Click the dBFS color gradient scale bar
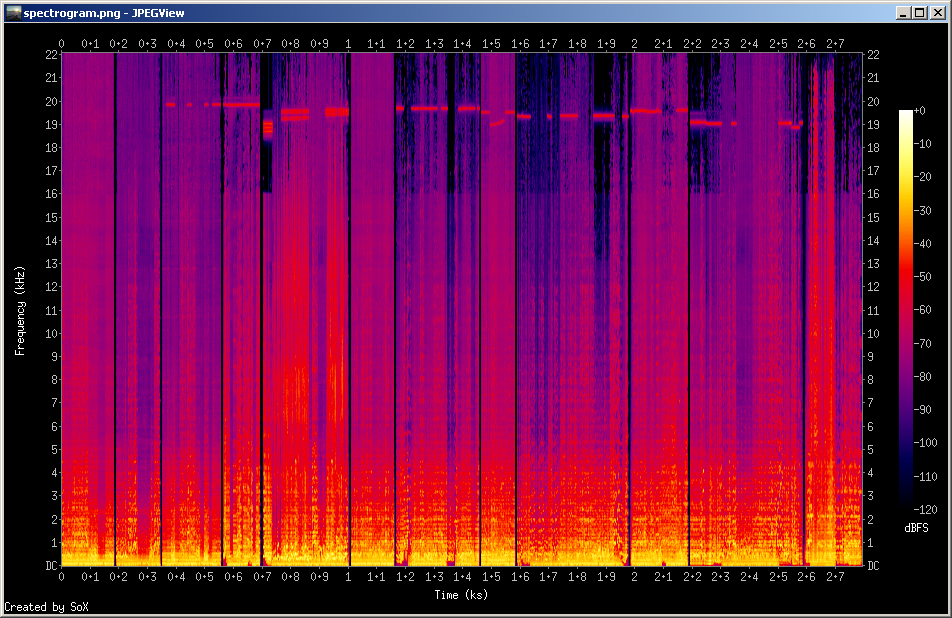 point(904,310)
